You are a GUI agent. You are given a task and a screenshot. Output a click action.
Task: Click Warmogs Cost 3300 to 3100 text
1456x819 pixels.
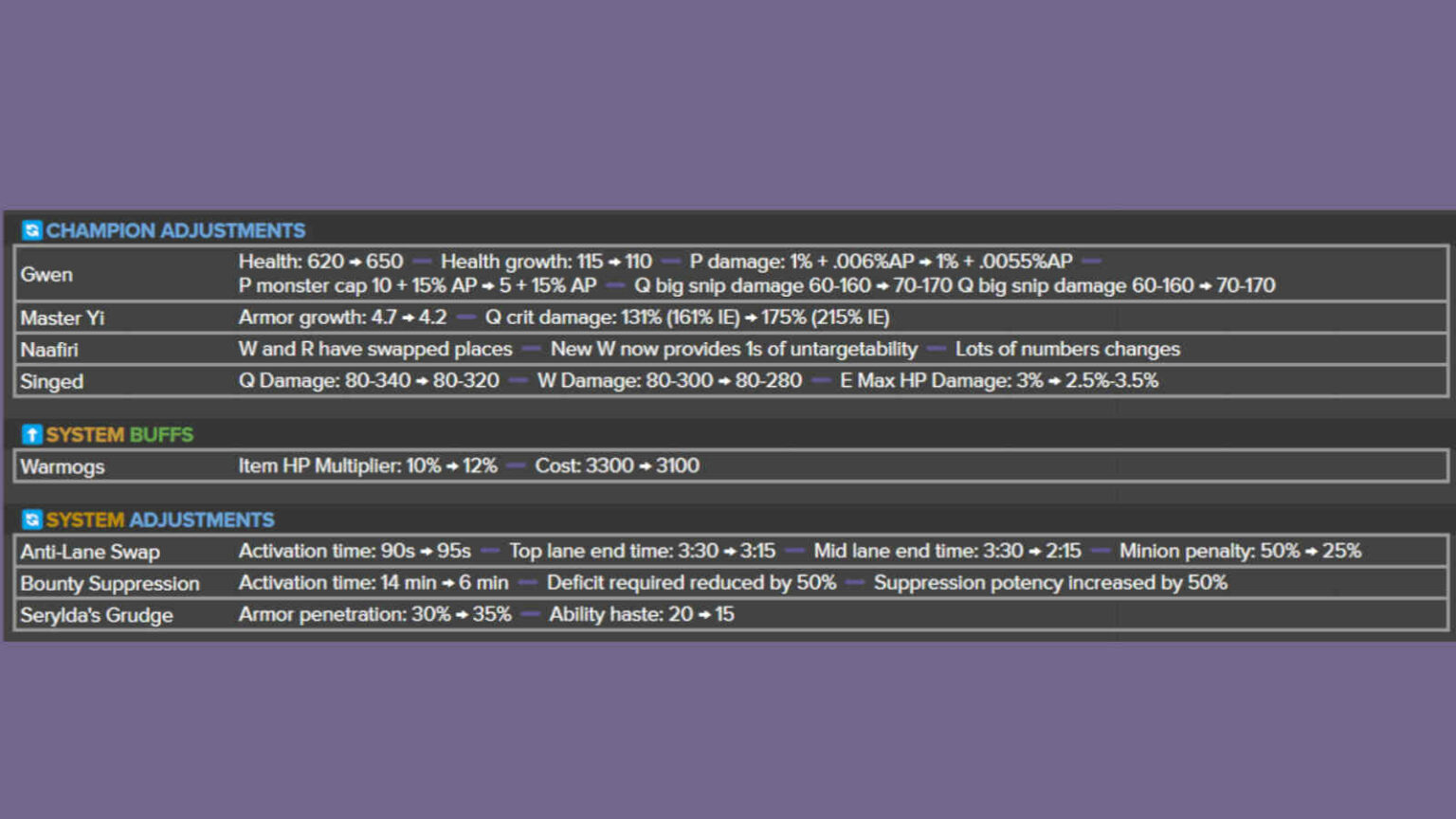[x=617, y=465]
